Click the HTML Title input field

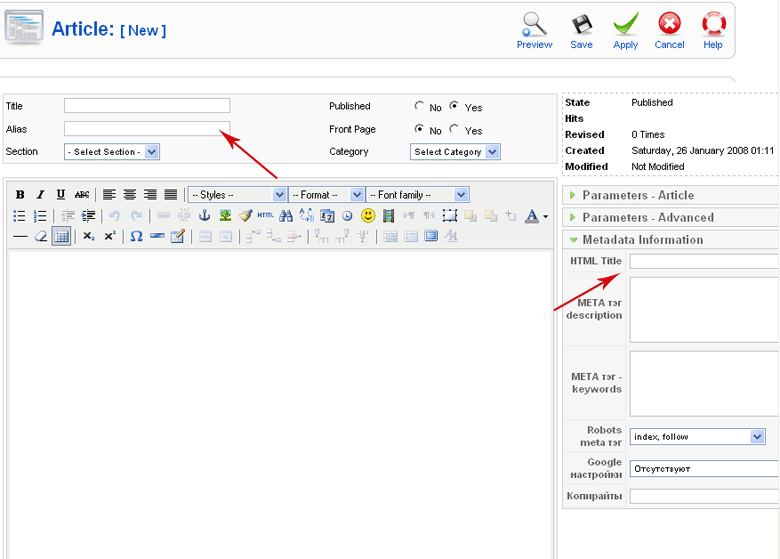tap(704, 261)
